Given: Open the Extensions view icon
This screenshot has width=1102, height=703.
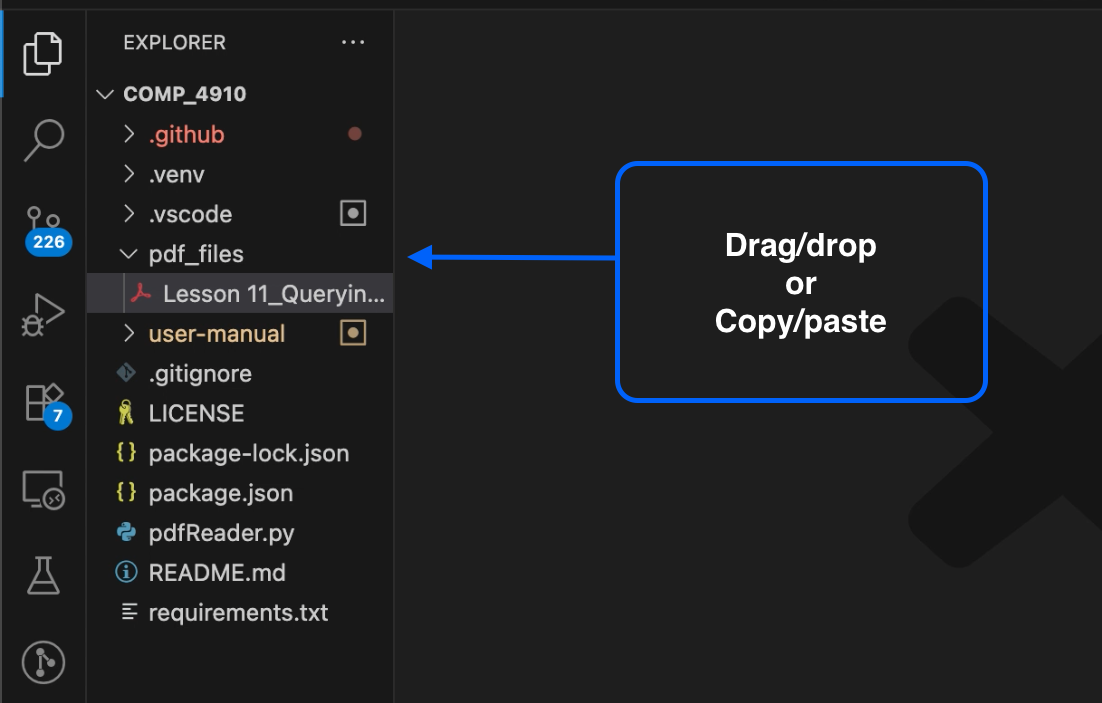Looking at the screenshot, I should click(43, 402).
